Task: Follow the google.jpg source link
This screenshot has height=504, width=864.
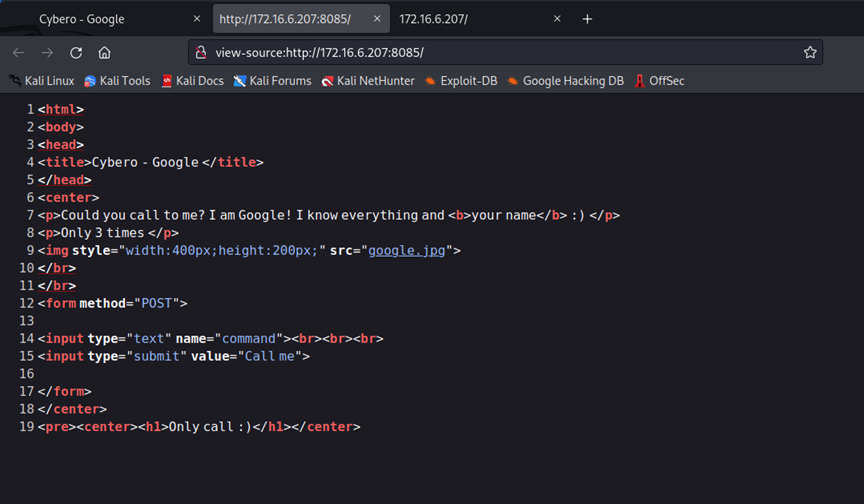Action: [x=407, y=251]
